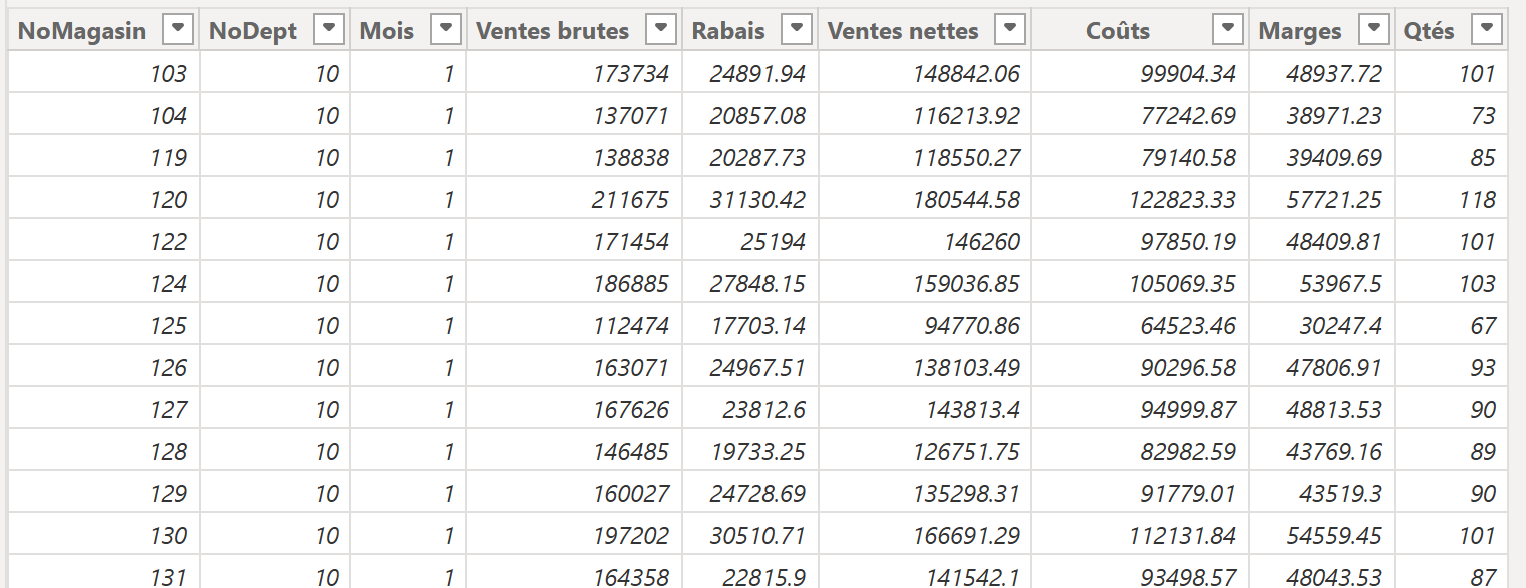The image size is (1526, 588).
Task: Open the NoMagasin column filter dropdown
Action: pyautogui.click(x=177, y=30)
